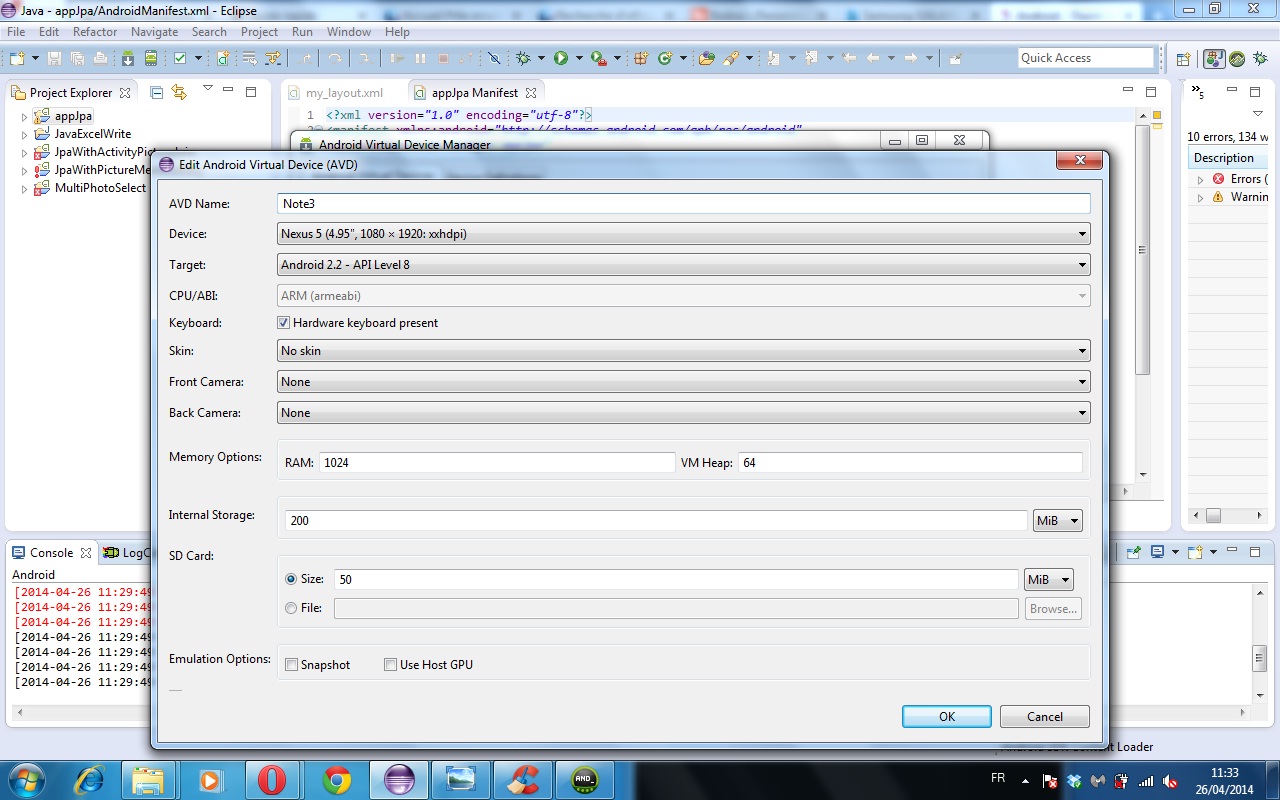Enable the Use Host GPU checkbox

pos(390,665)
